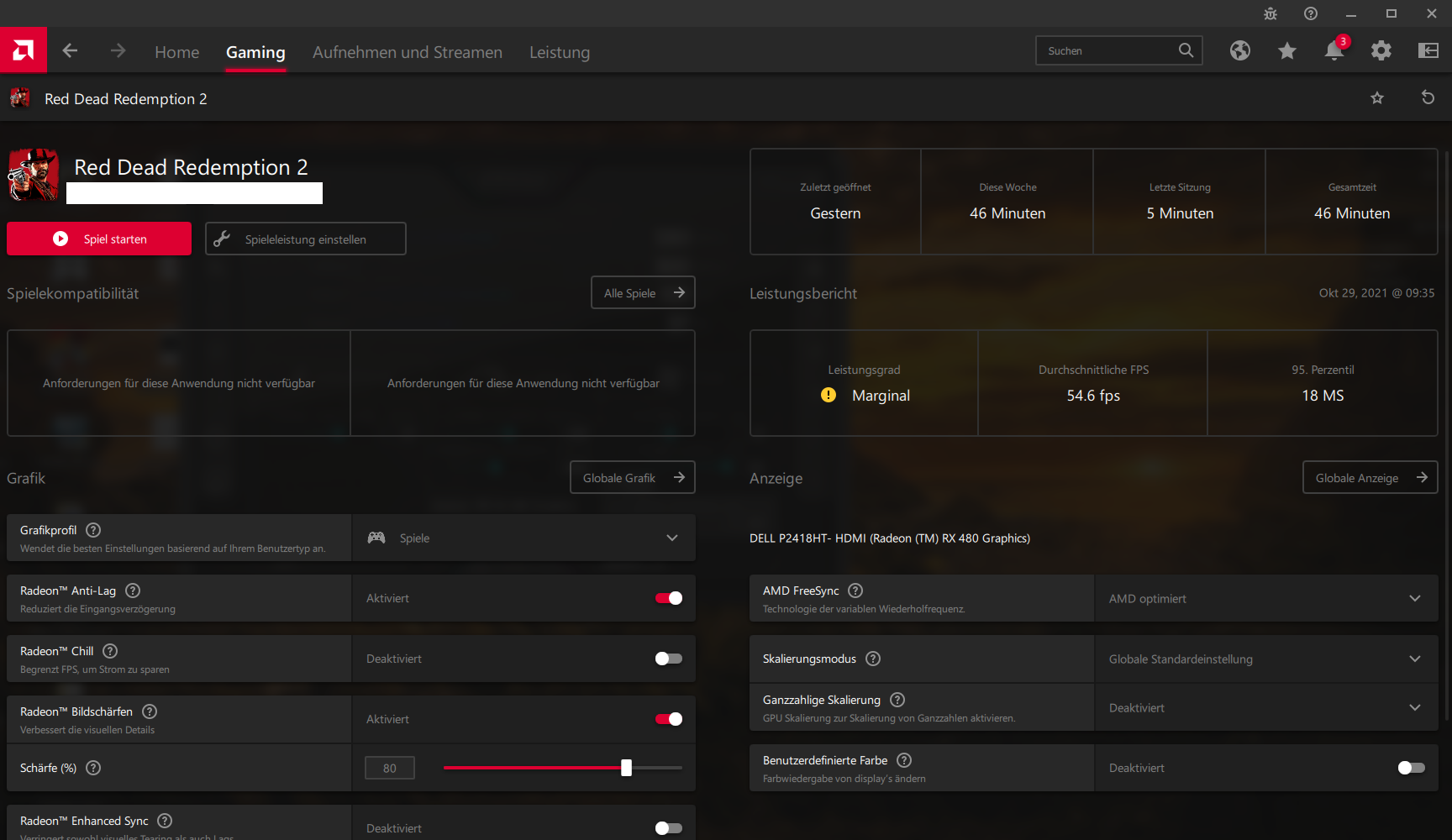Image resolution: width=1452 pixels, height=840 pixels.
Task: Open Alle Spiele list
Action: (x=643, y=292)
